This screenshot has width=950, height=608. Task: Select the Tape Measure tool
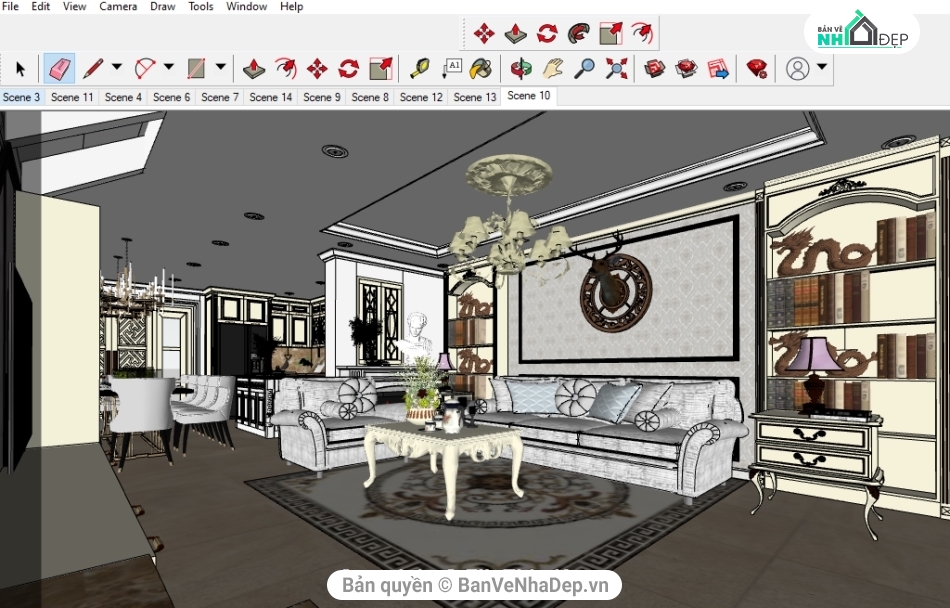click(x=419, y=68)
